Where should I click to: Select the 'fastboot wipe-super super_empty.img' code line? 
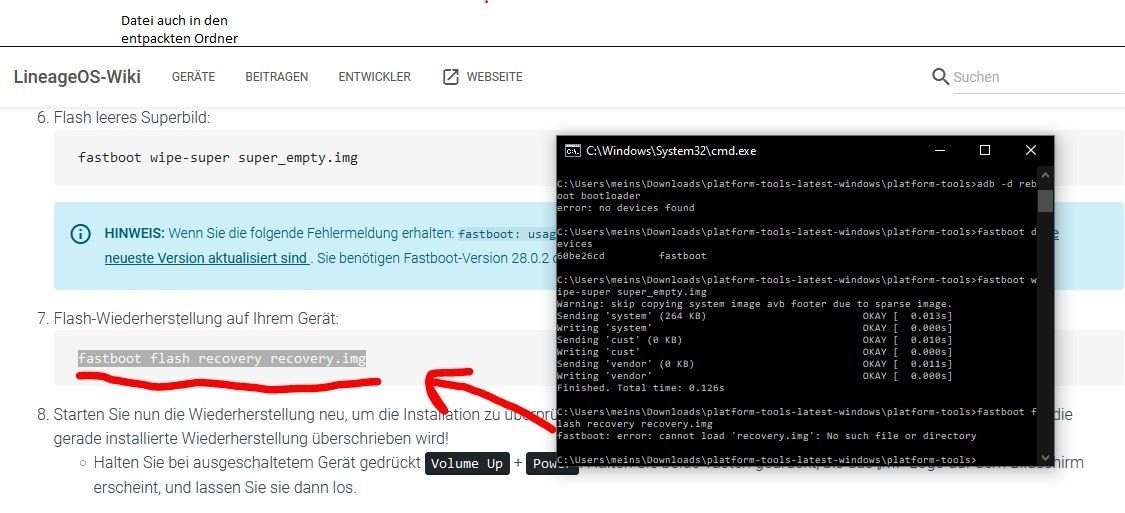218,157
